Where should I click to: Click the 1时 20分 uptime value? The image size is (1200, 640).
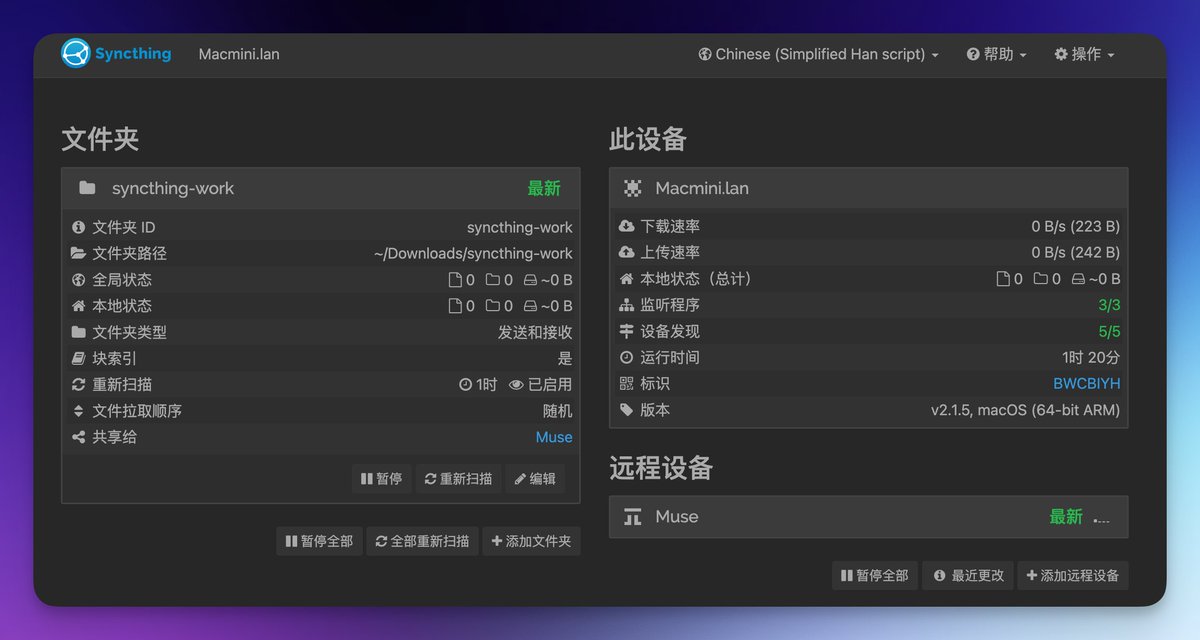[1091, 357]
